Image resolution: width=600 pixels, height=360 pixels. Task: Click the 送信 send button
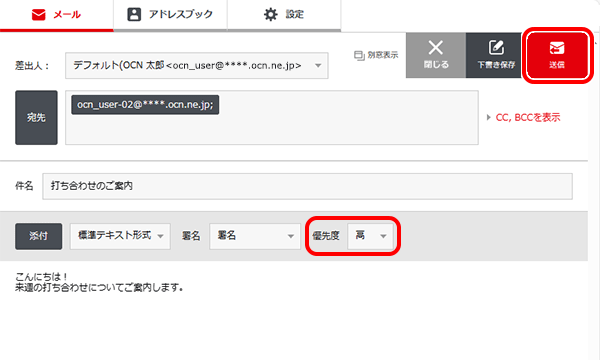pos(557,55)
